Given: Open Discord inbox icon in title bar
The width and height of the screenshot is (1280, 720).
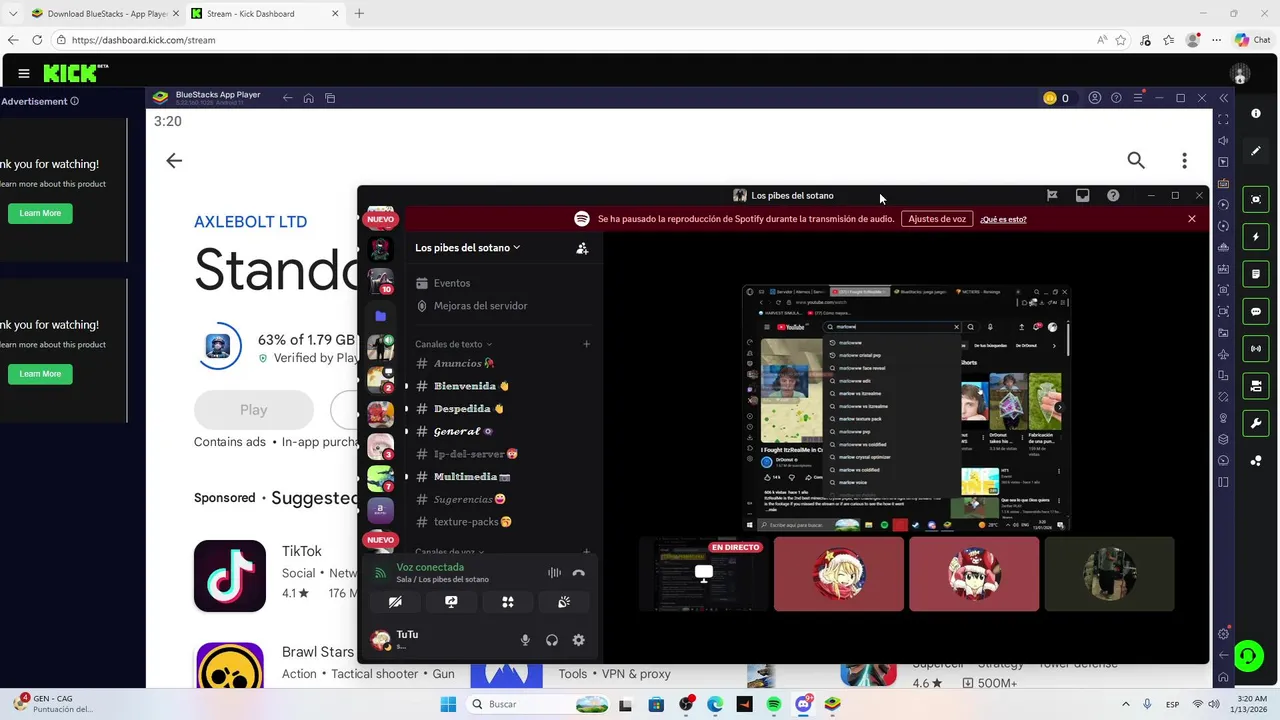Looking at the screenshot, I should [x=1082, y=196].
